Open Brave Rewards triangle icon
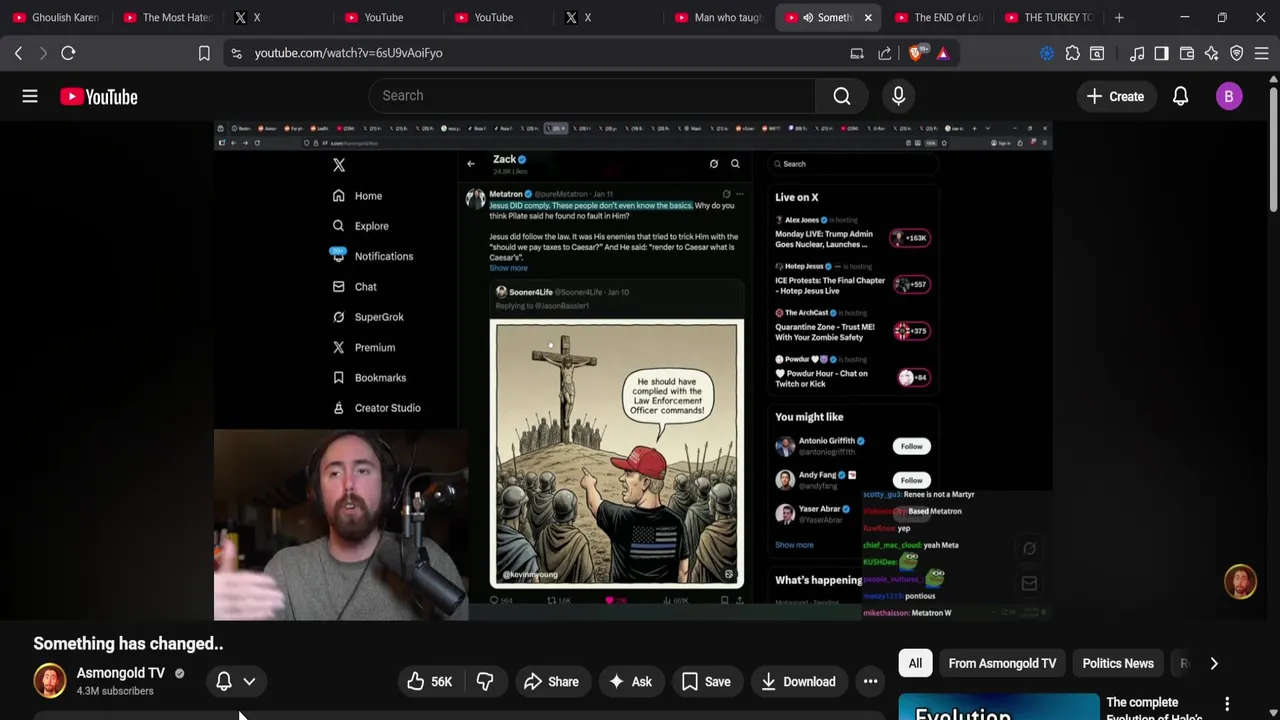 943,53
